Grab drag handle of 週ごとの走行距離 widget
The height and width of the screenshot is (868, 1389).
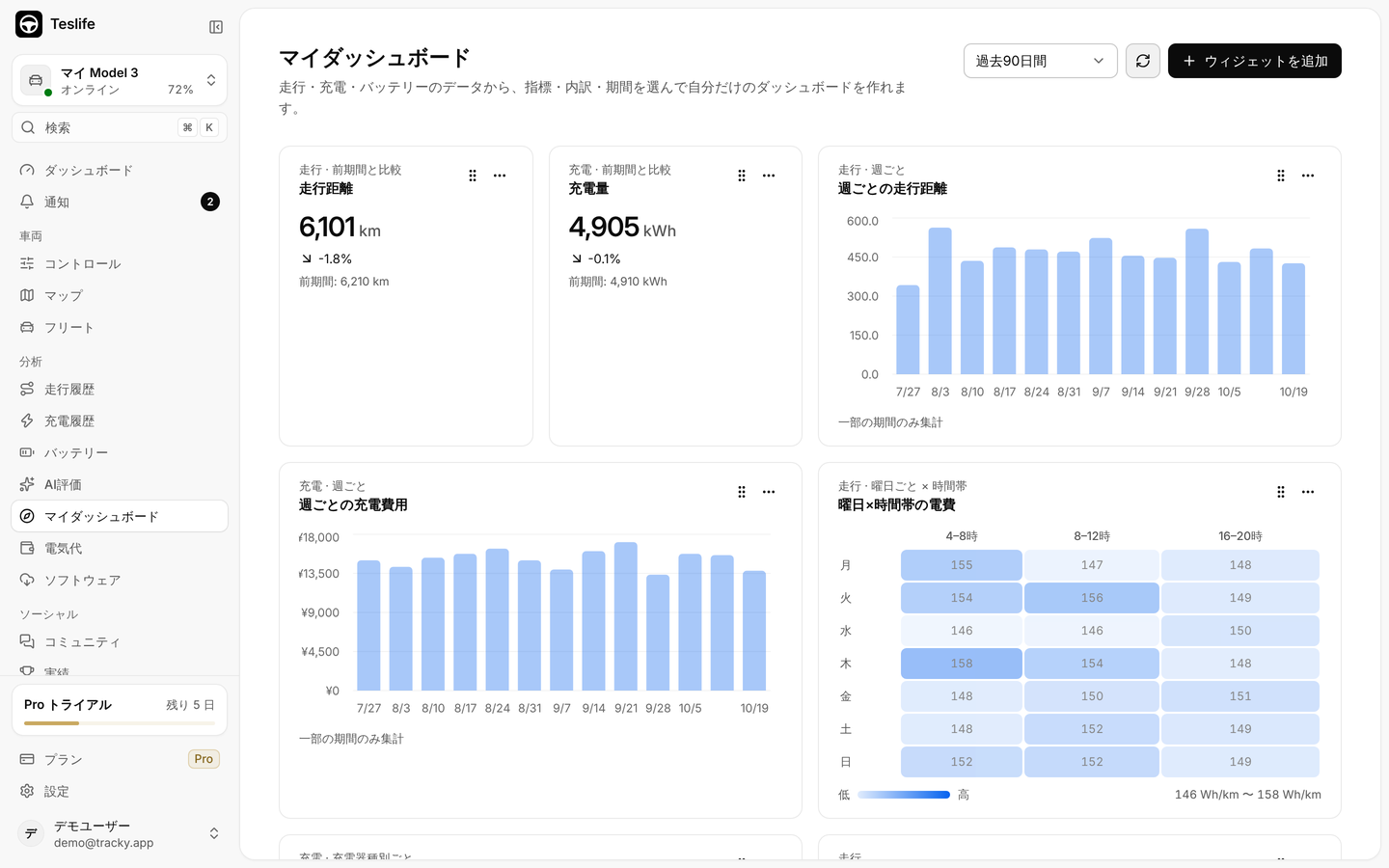tap(1281, 176)
